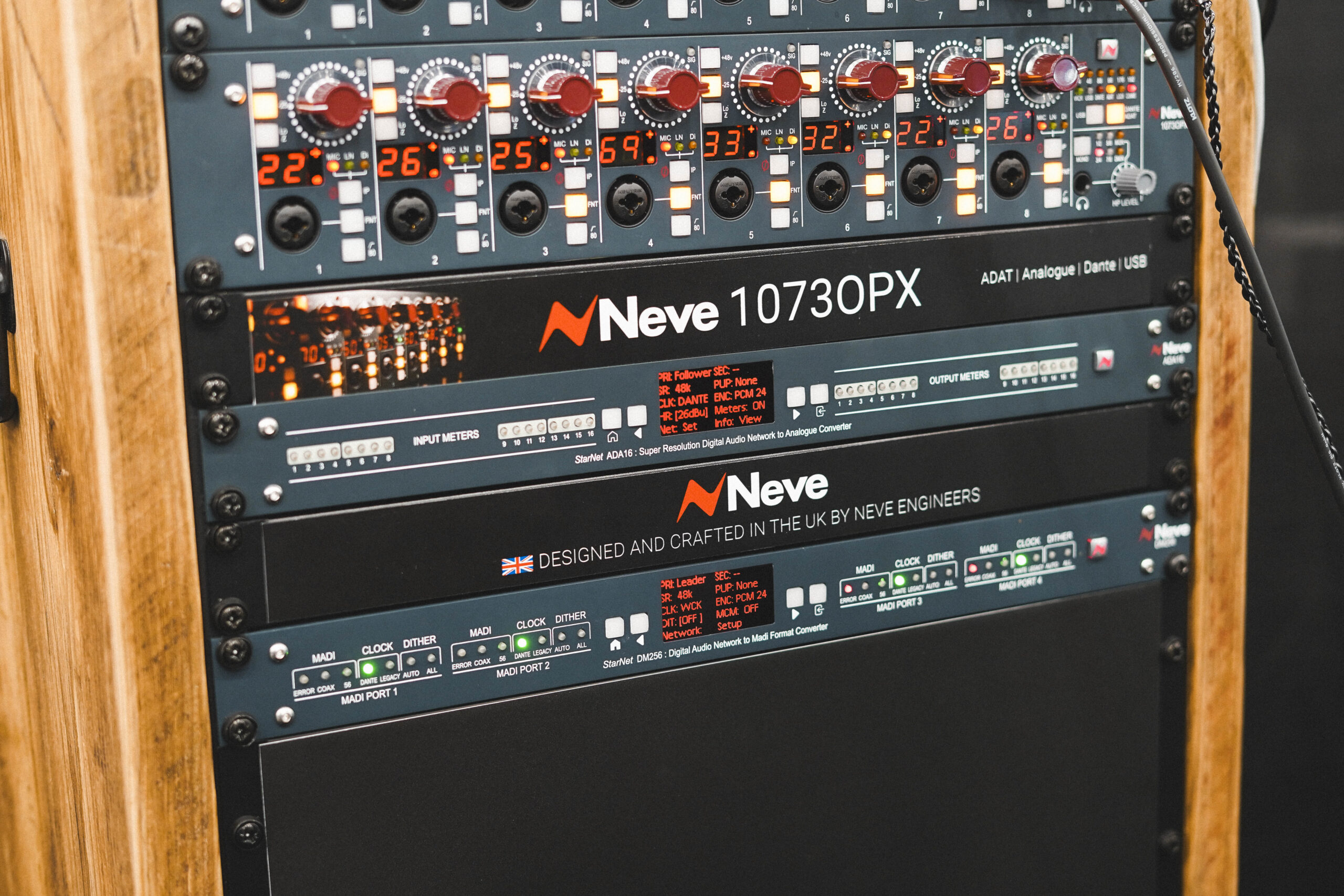1344x896 pixels.
Task: Click MADI PORT 1 green DANTE clock LED
Action: click(368, 668)
